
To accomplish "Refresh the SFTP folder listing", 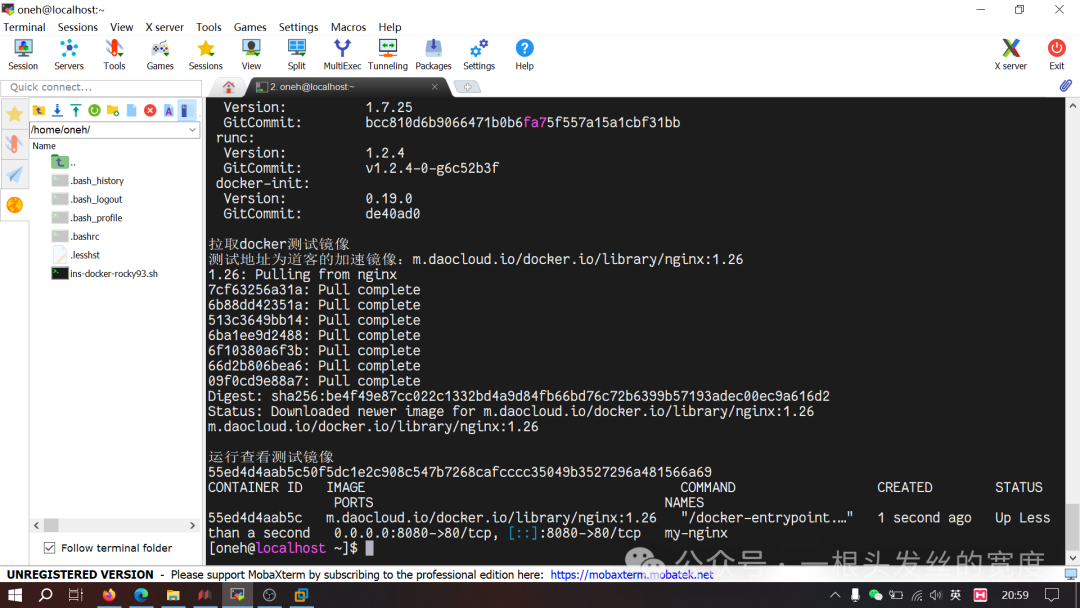I will pyautogui.click(x=94, y=111).
